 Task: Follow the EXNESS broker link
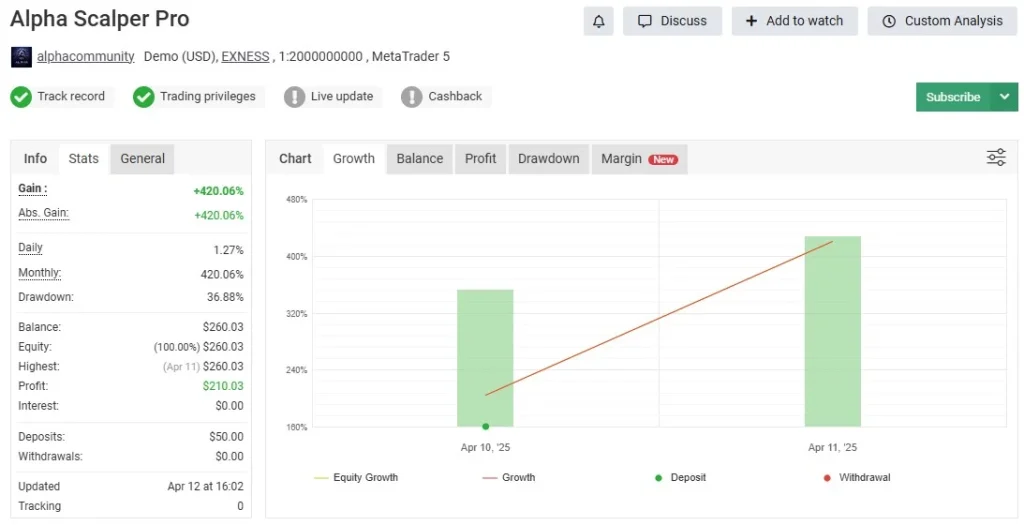coord(246,57)
